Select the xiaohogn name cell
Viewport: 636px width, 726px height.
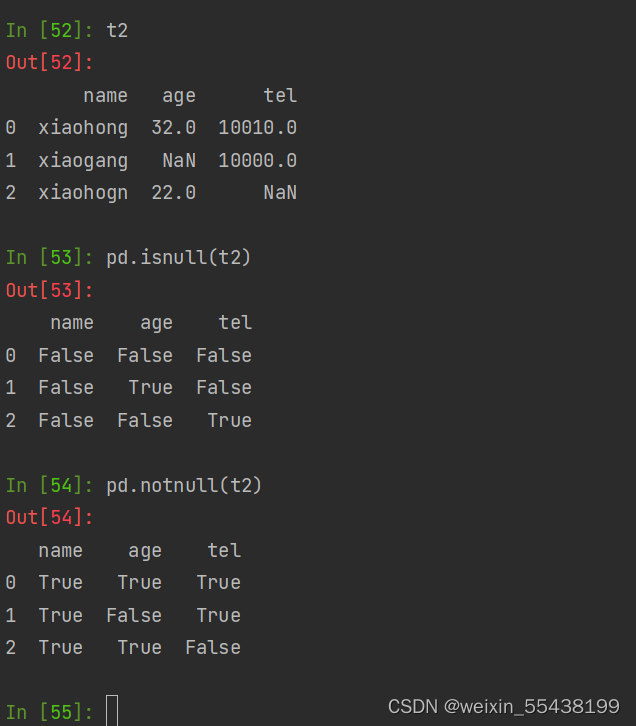click(x=83, y=192)
